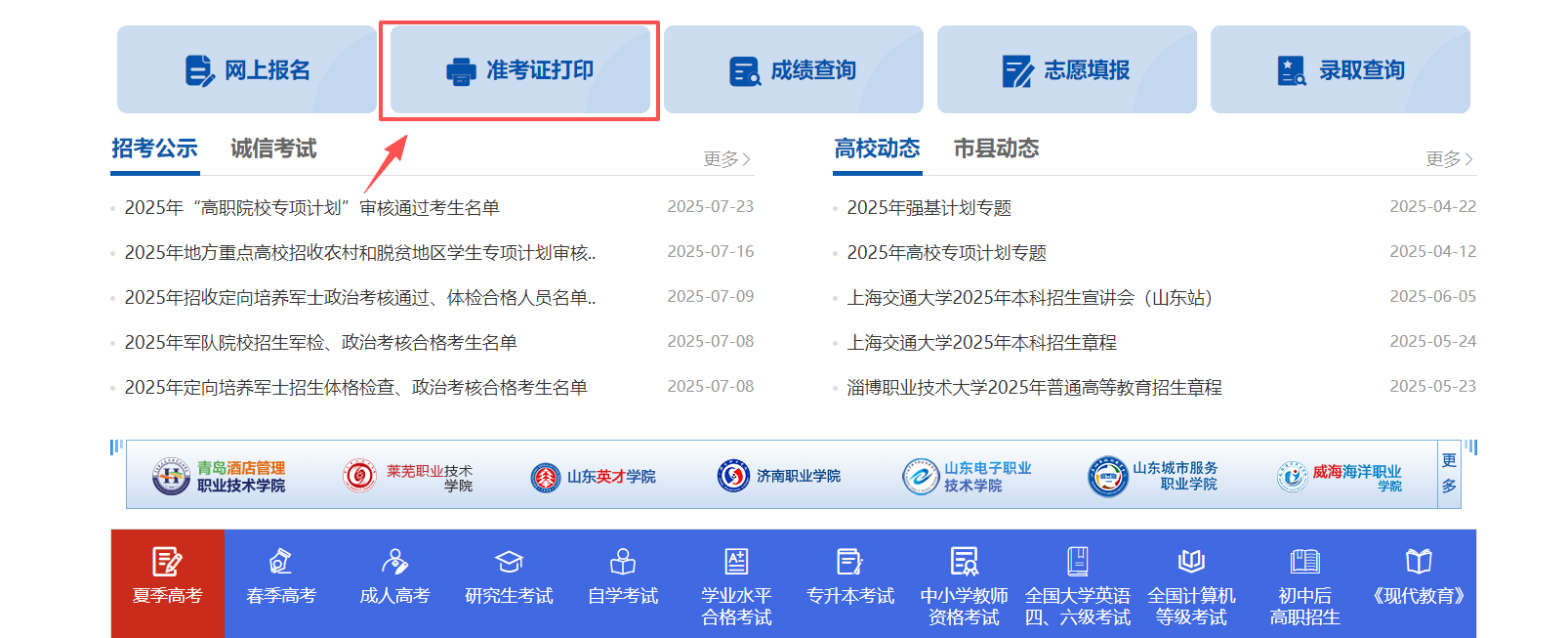The image size is (1568, 638).
Task: Click the 自学考试 reader icon
Action: tap(623, 562)
